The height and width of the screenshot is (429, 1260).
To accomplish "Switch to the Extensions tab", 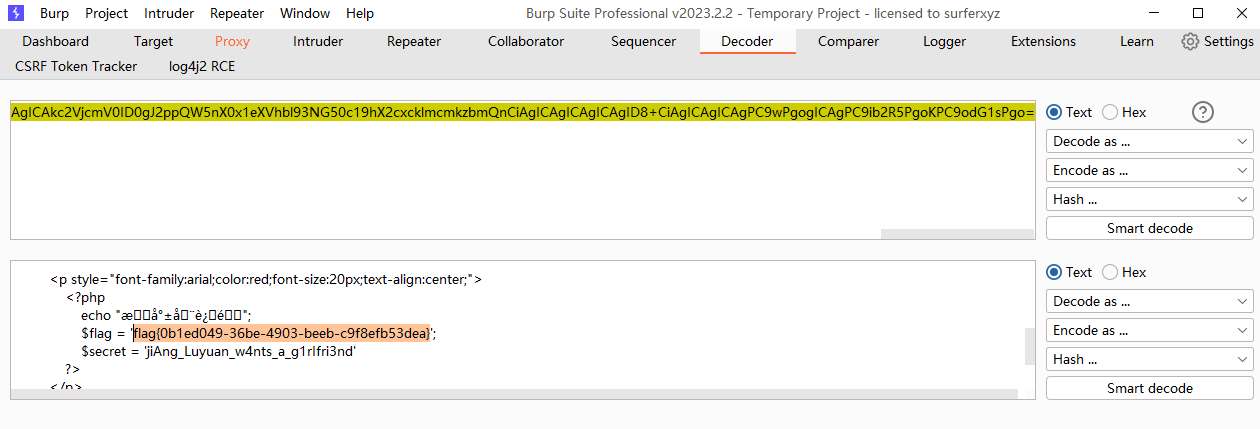I will (1043, 41).
